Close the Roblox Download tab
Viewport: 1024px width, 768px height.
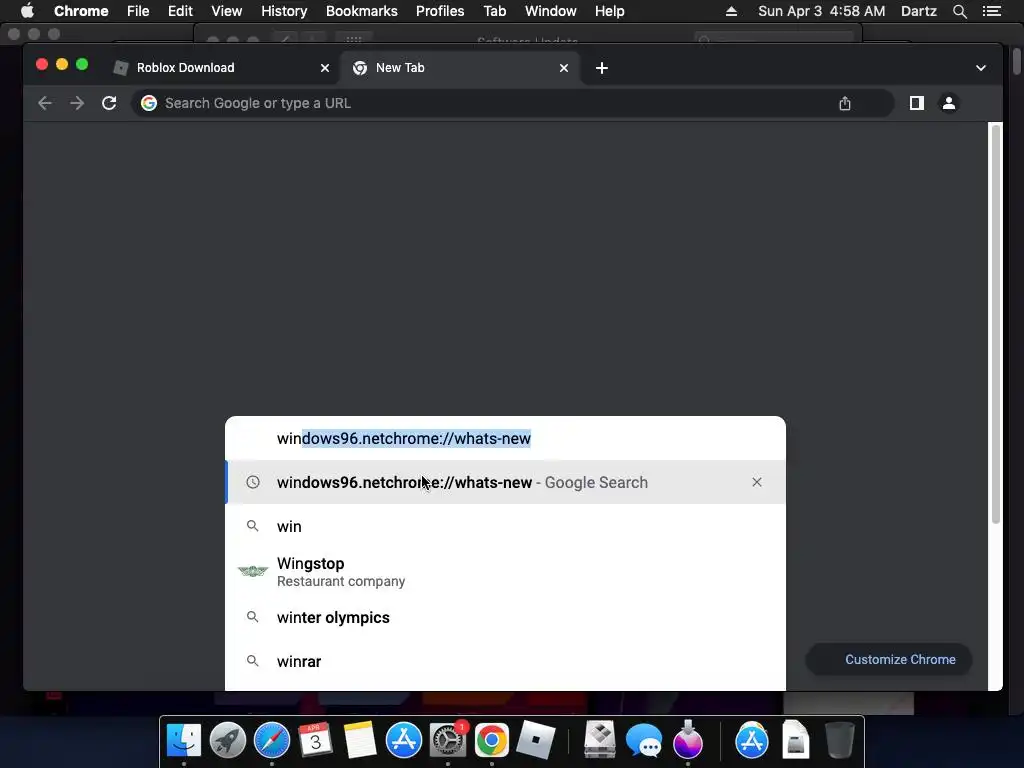point(325,68)
